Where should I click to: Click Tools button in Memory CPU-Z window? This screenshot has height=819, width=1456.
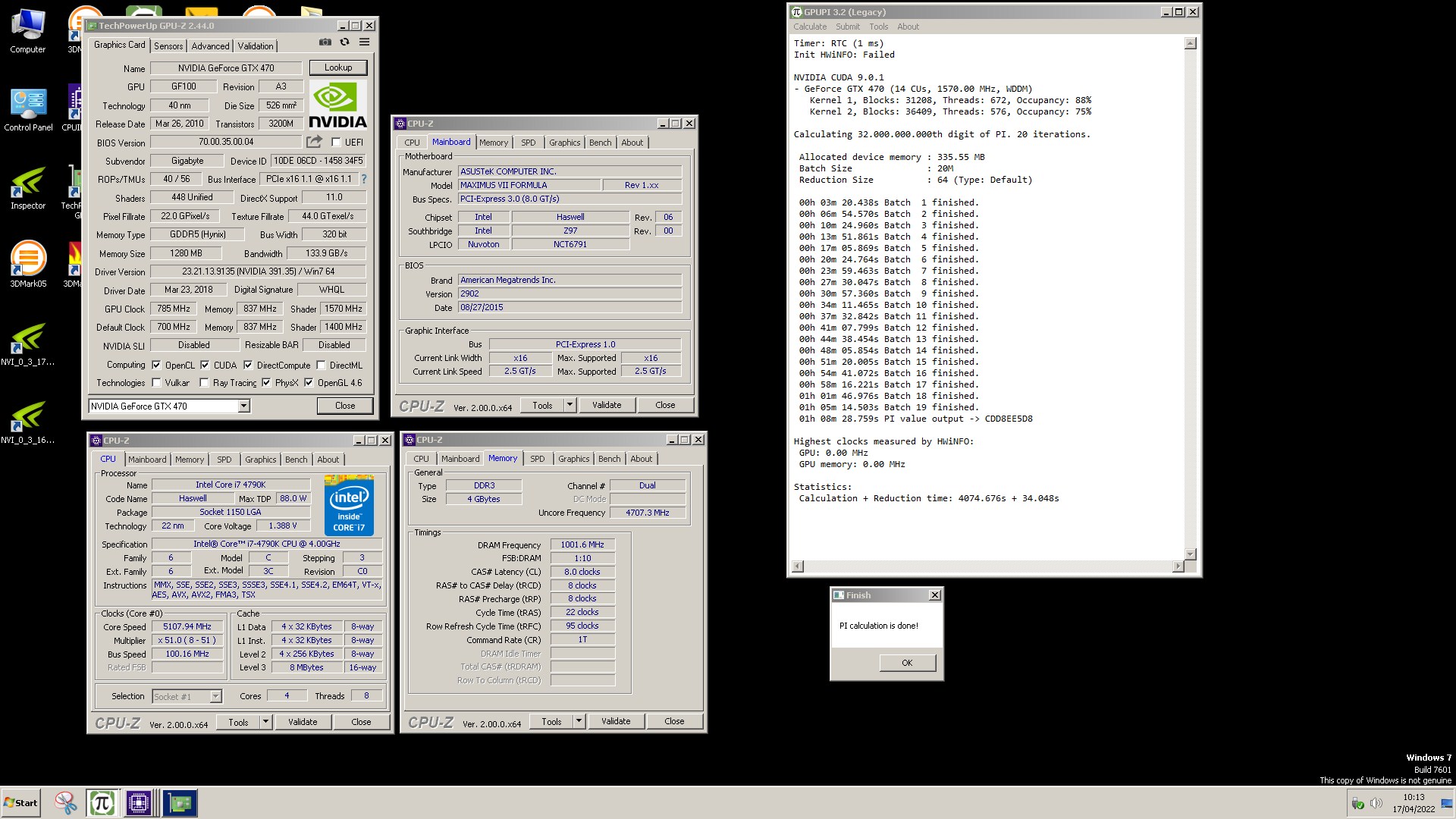[x=551, y=721]
